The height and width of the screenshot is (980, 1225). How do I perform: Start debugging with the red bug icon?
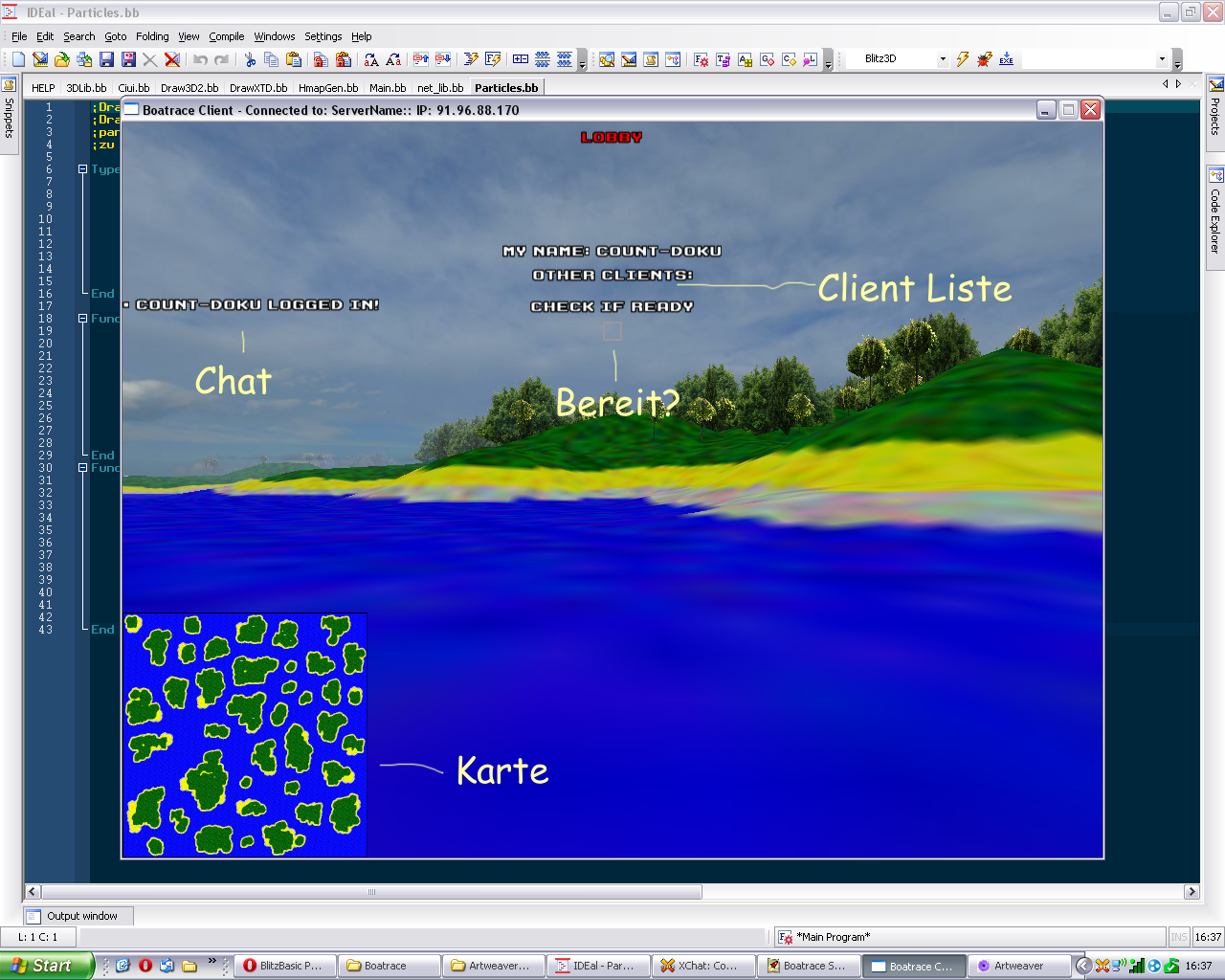click(984, 59)
